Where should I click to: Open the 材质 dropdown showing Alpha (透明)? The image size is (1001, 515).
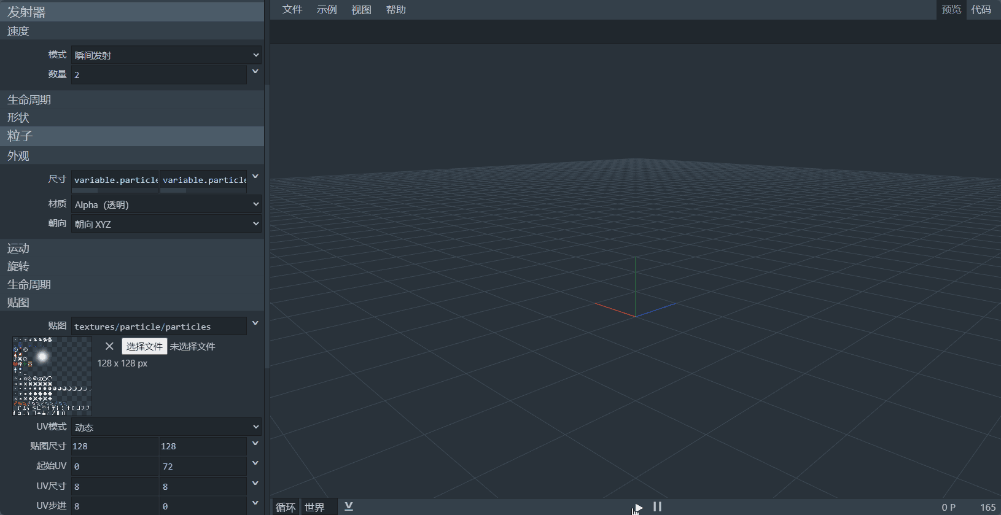click(x=167, y=204)
